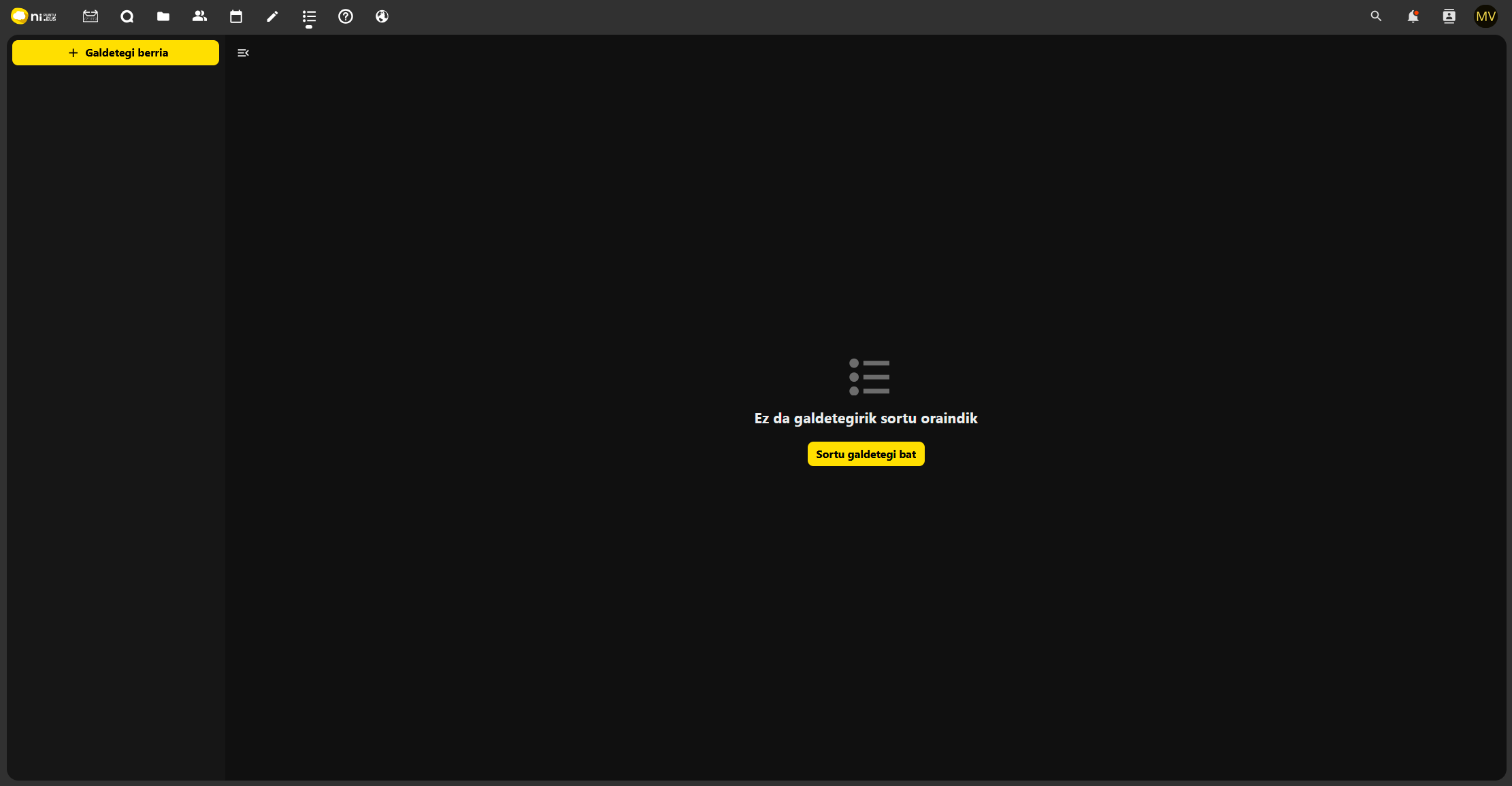This screenshot has height=786, width=1512.
Task: Click the 'Ez da galdetegirik sortu oraindik' heading
Action: coord(866,419)
